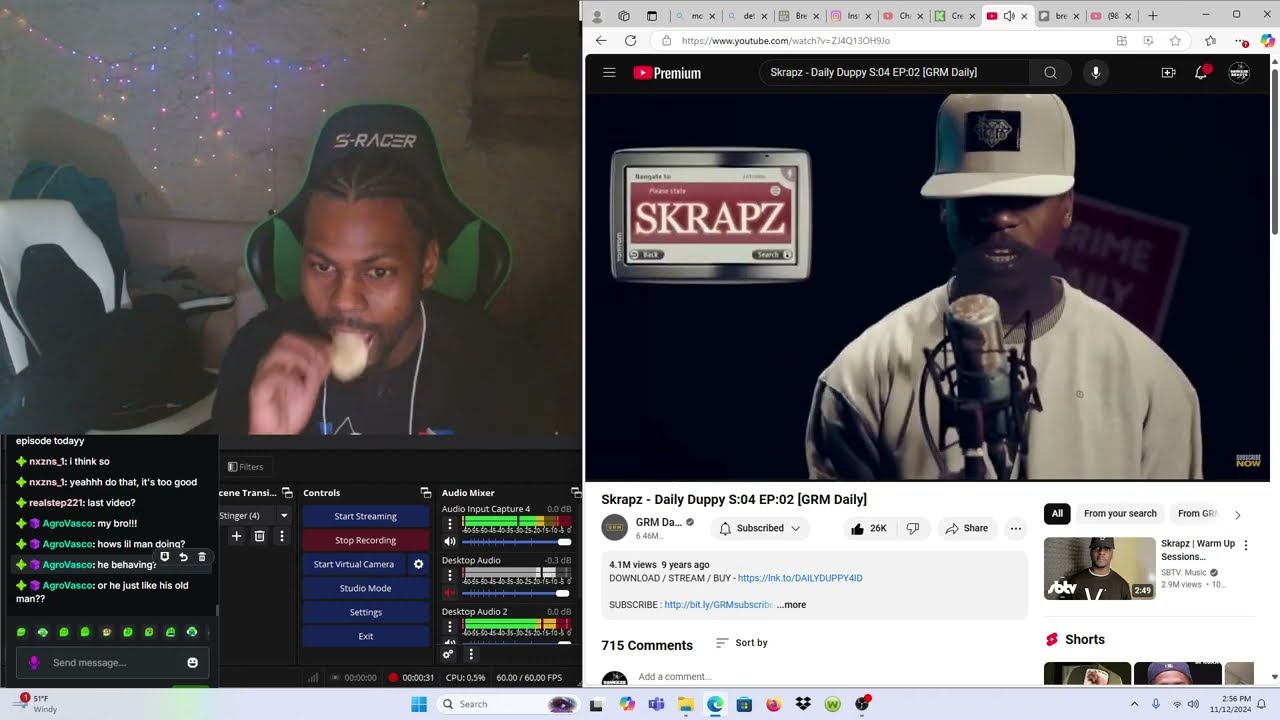
Task: Open Audio Mixer advanced properties gears
Action: click(448, 654)
